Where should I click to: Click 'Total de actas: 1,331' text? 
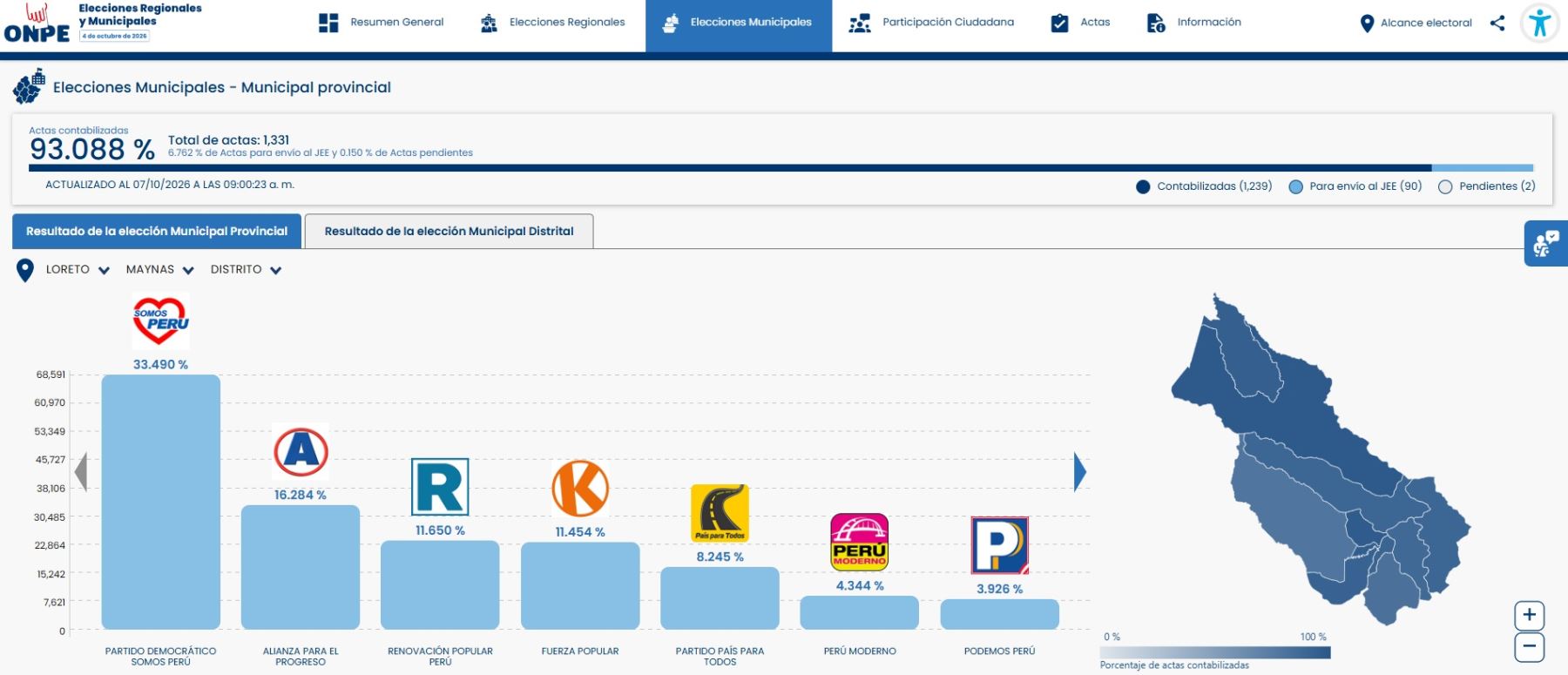(228, 139)
